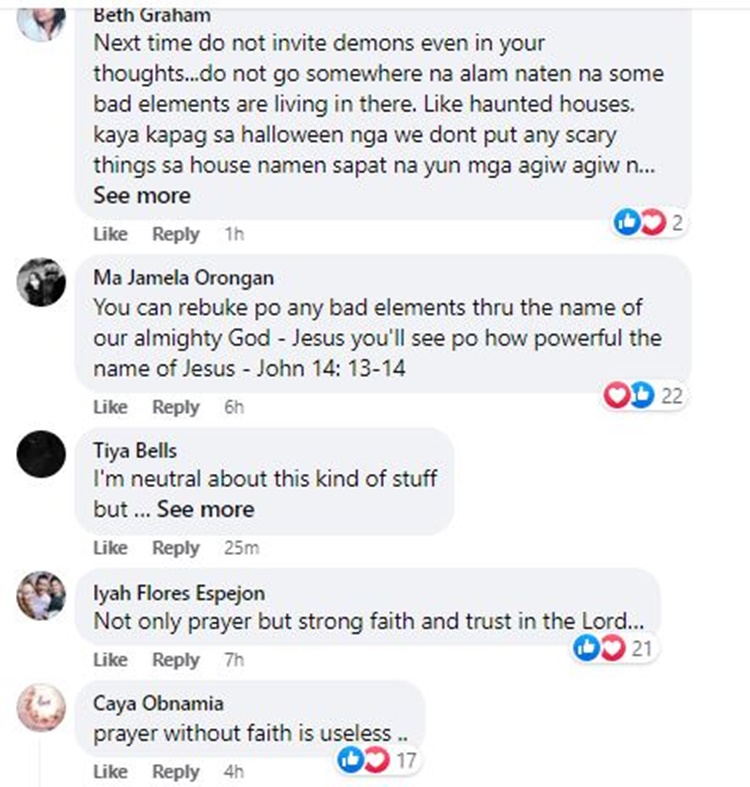750x787 pixels.
Task: Open reactions on Beth Graham's comment
Action: coord(649,222)
